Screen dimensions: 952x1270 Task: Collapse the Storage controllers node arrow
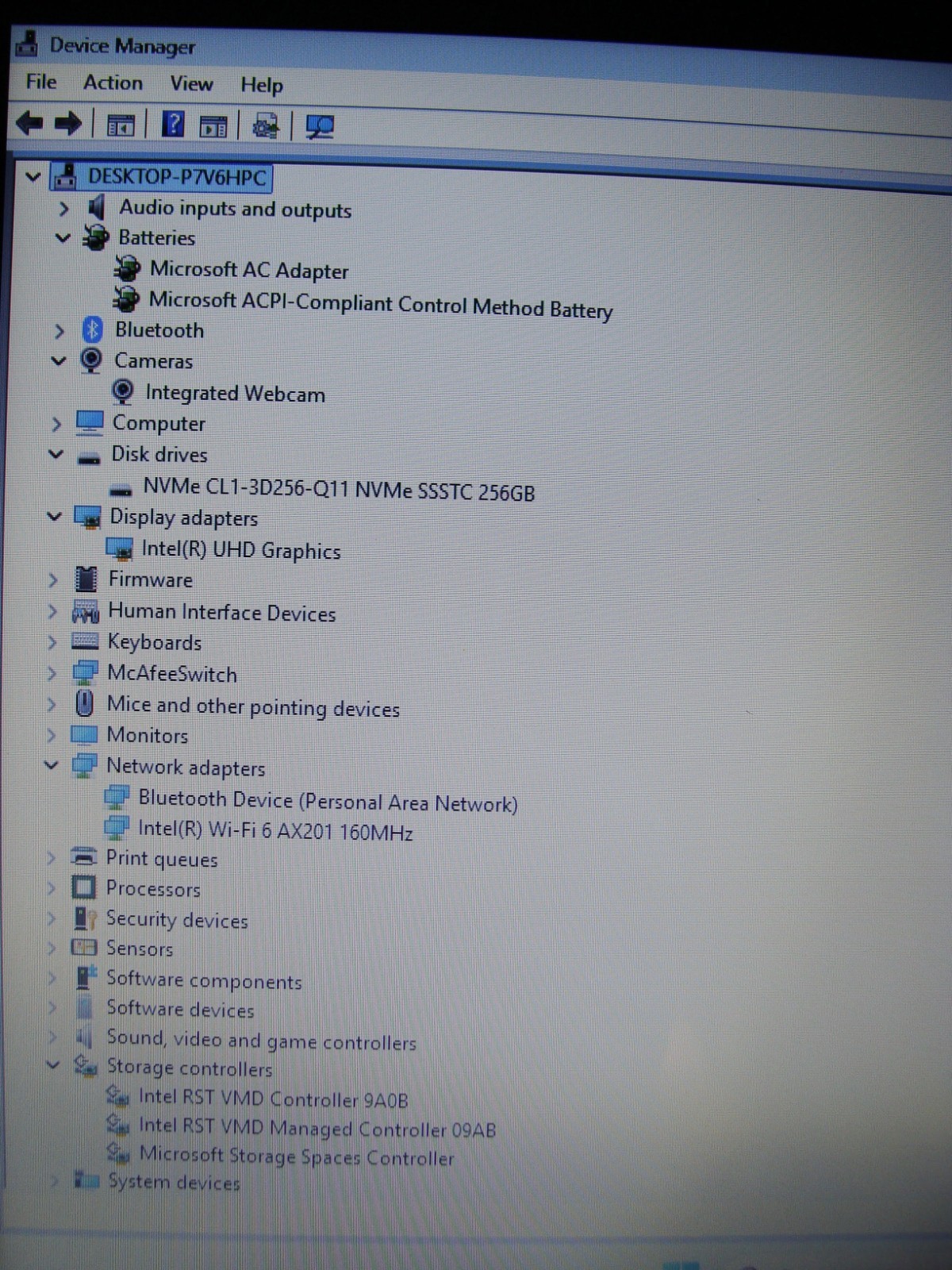pyautogui.click(x=52, y=1064)
